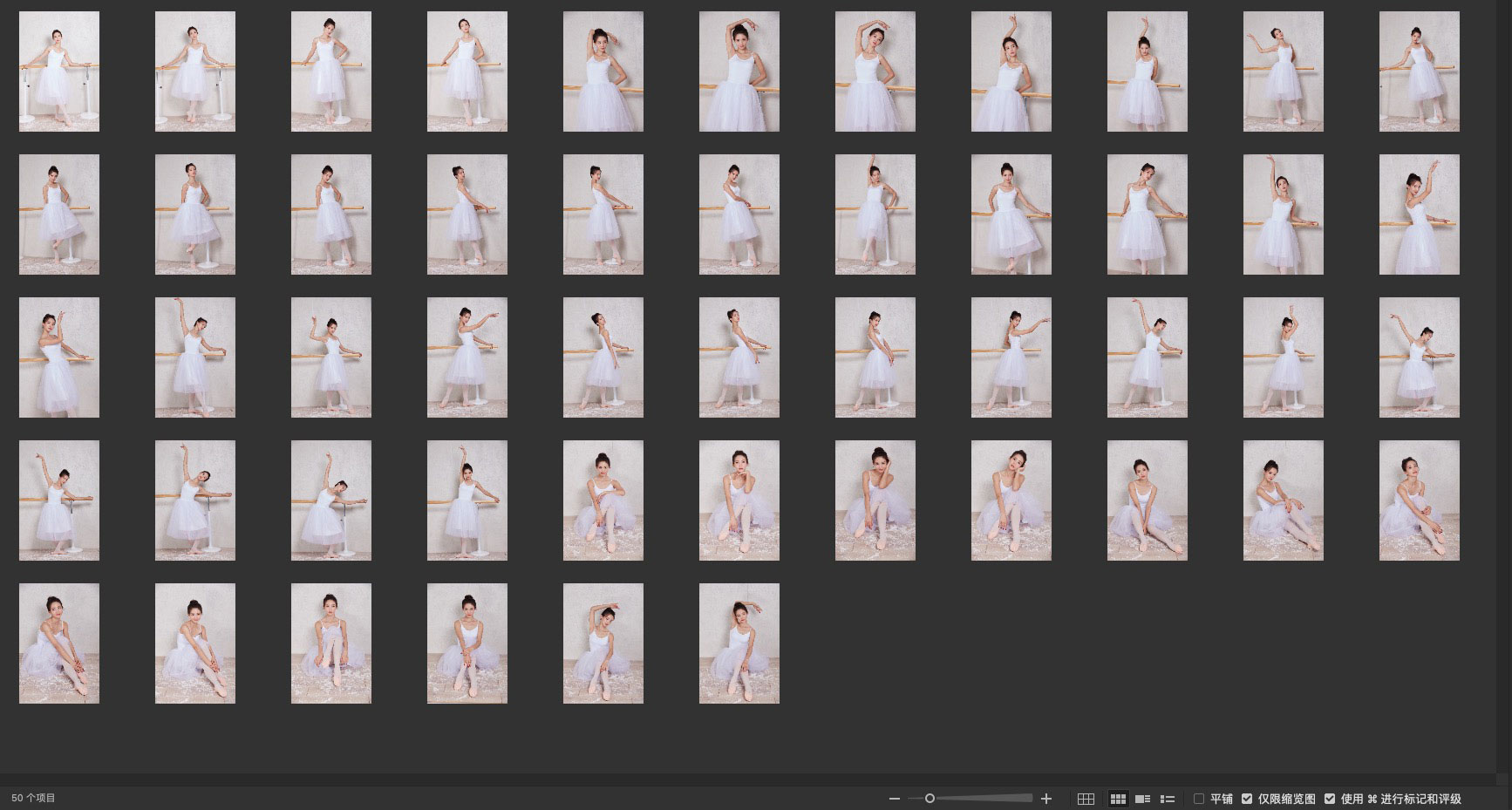Select the fifth thumbnail in the top row
This screenshot has width=1512, height=810.
(x=603, y=71)
